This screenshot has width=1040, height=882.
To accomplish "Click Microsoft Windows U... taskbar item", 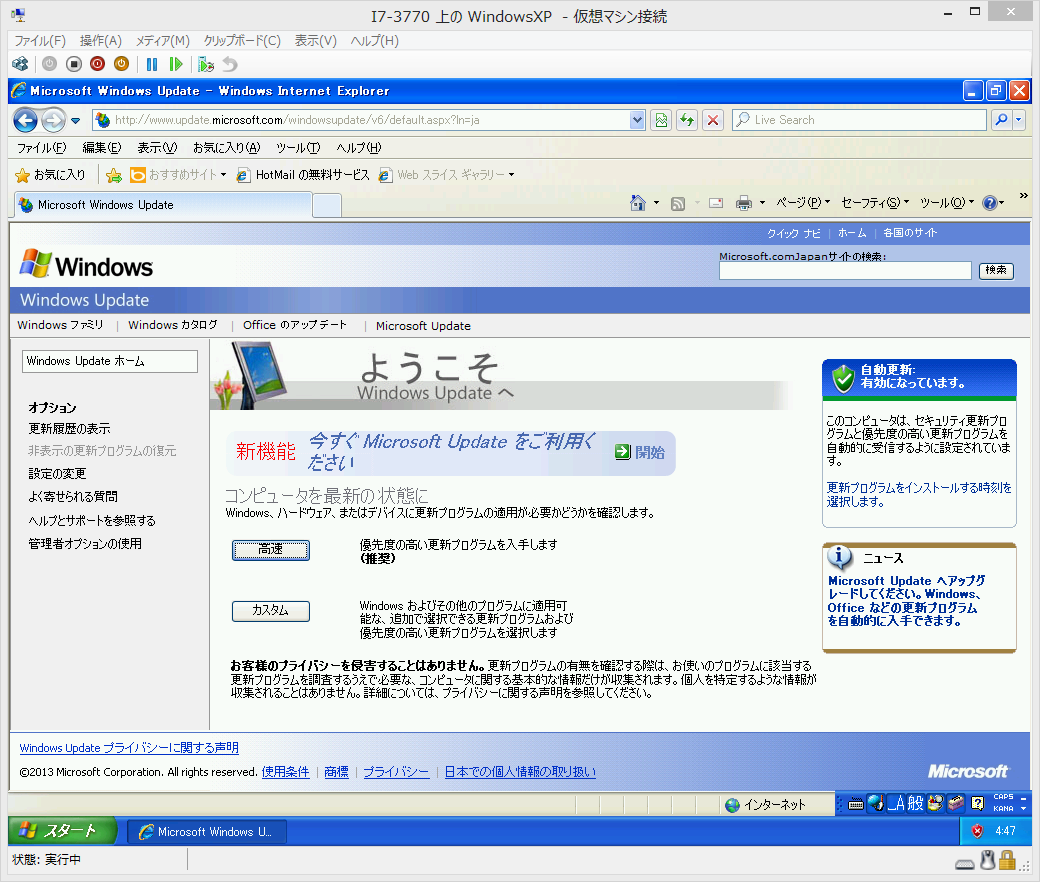I will (207, 832).
